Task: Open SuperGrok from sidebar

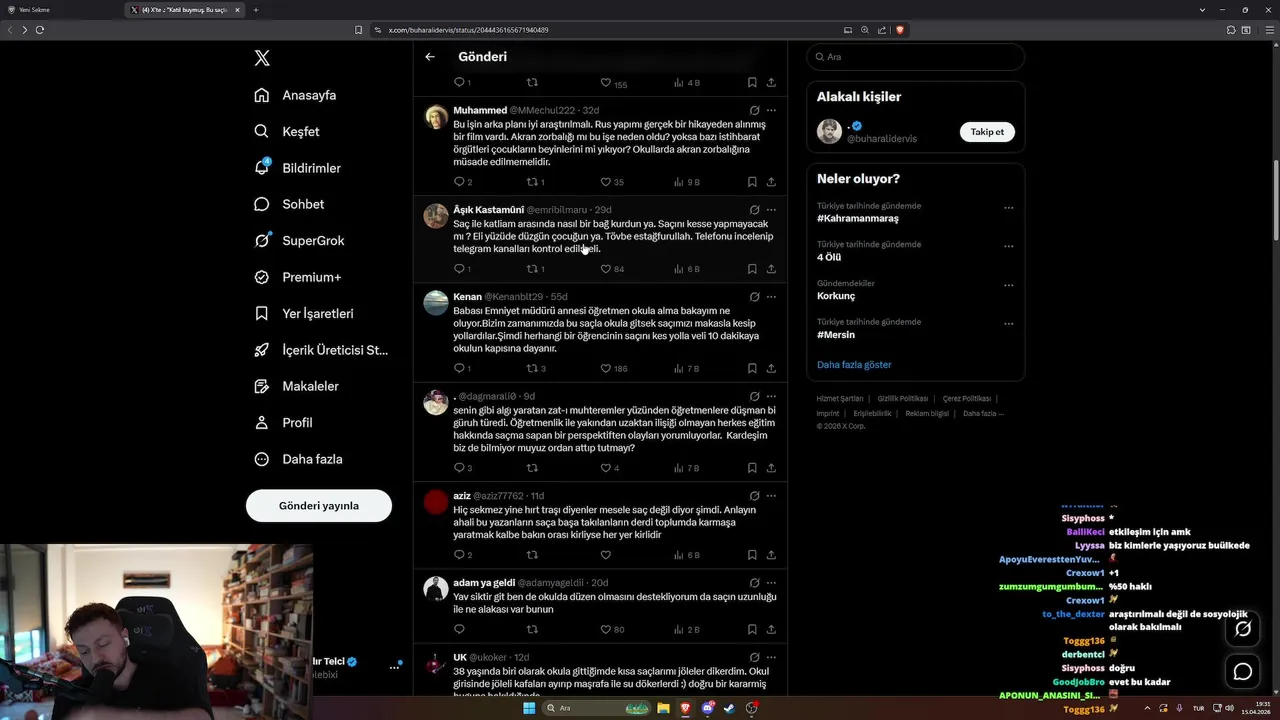Action: pos(299,241)
